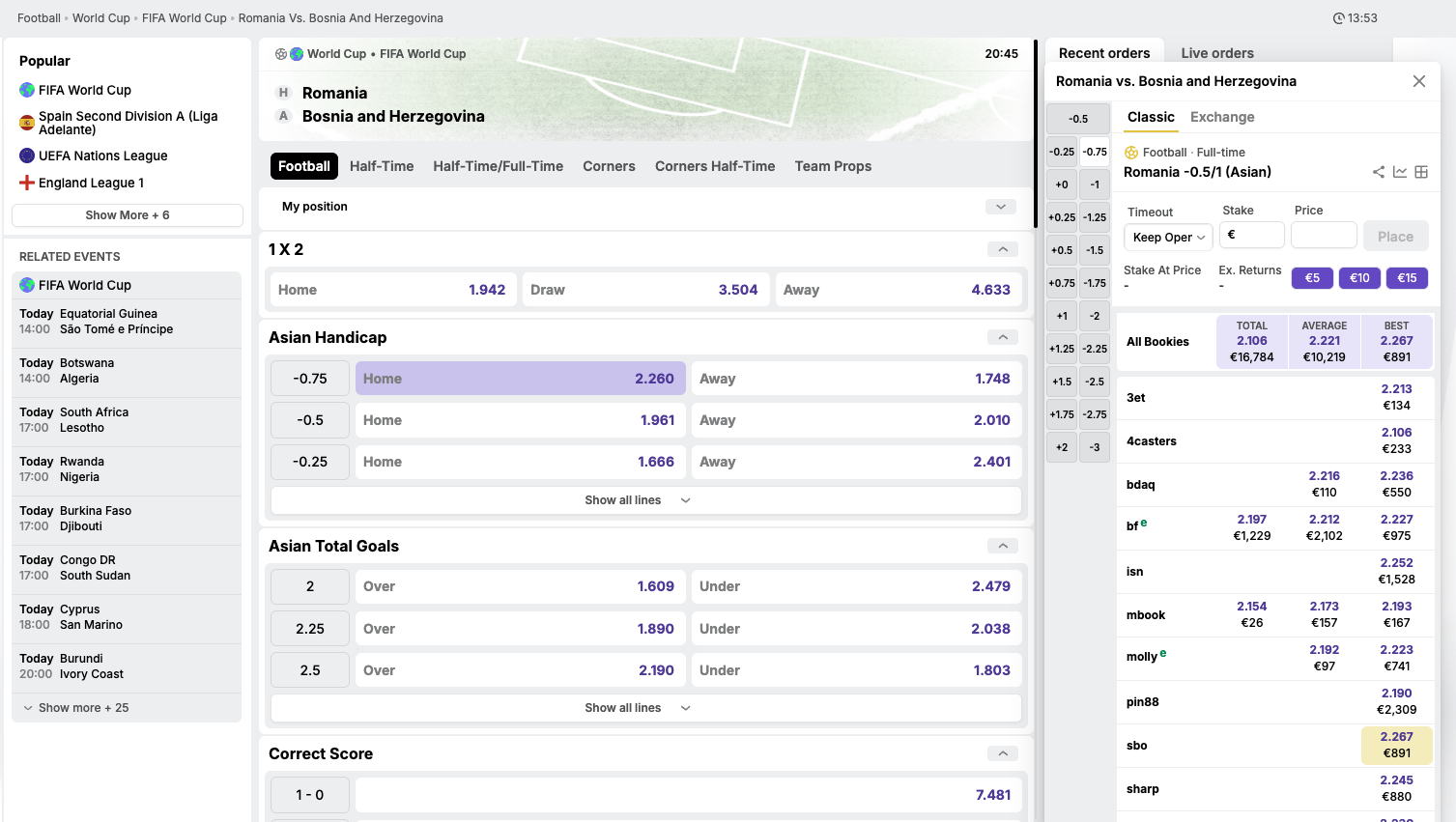Open the price history chart icon
The width and height of the screenshot is (1456, 822).
pos(1400,171)
